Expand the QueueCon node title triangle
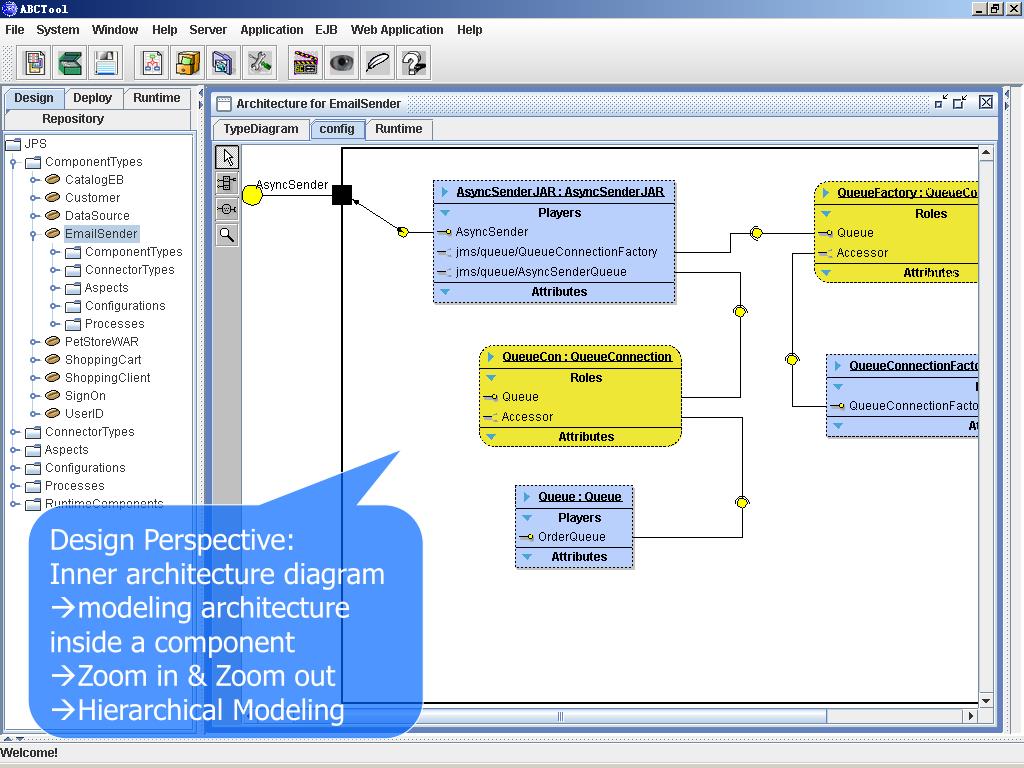Image resolution: width=1024 pixels, height=768 pixels. [x=490, y=357]
